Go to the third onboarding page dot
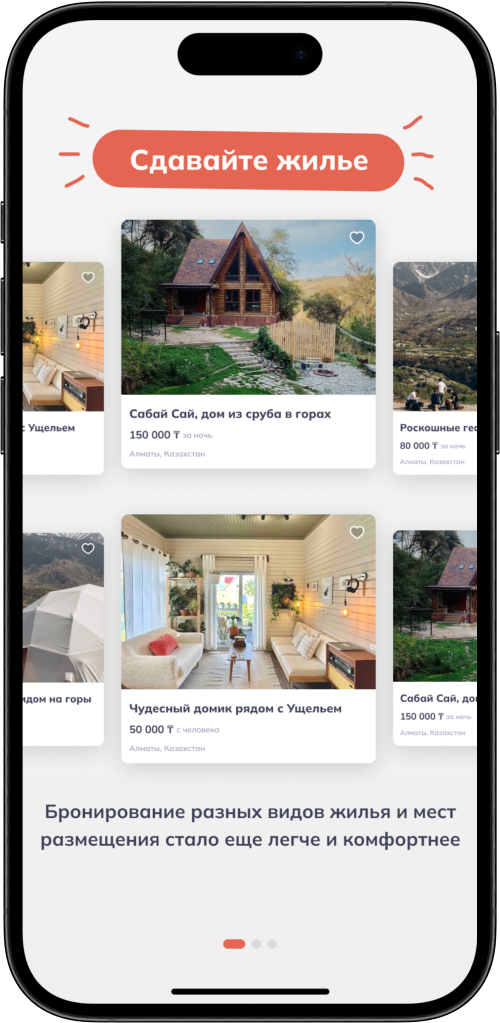 click(x=272, y=944)
